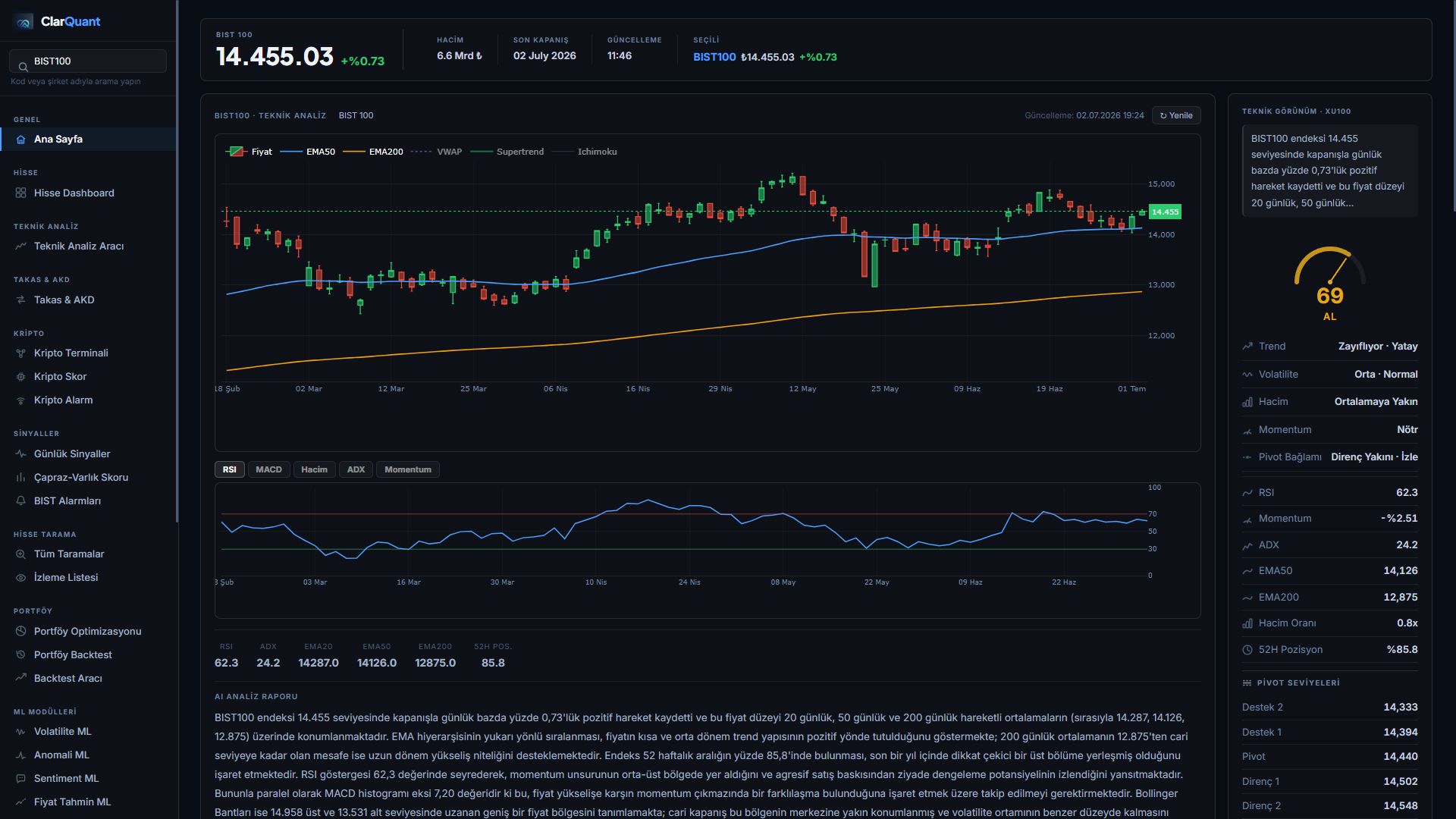Toggle Ichimoku series in legend
Image resolution: width=1456 pixels, height=819 pixels.
585,152
